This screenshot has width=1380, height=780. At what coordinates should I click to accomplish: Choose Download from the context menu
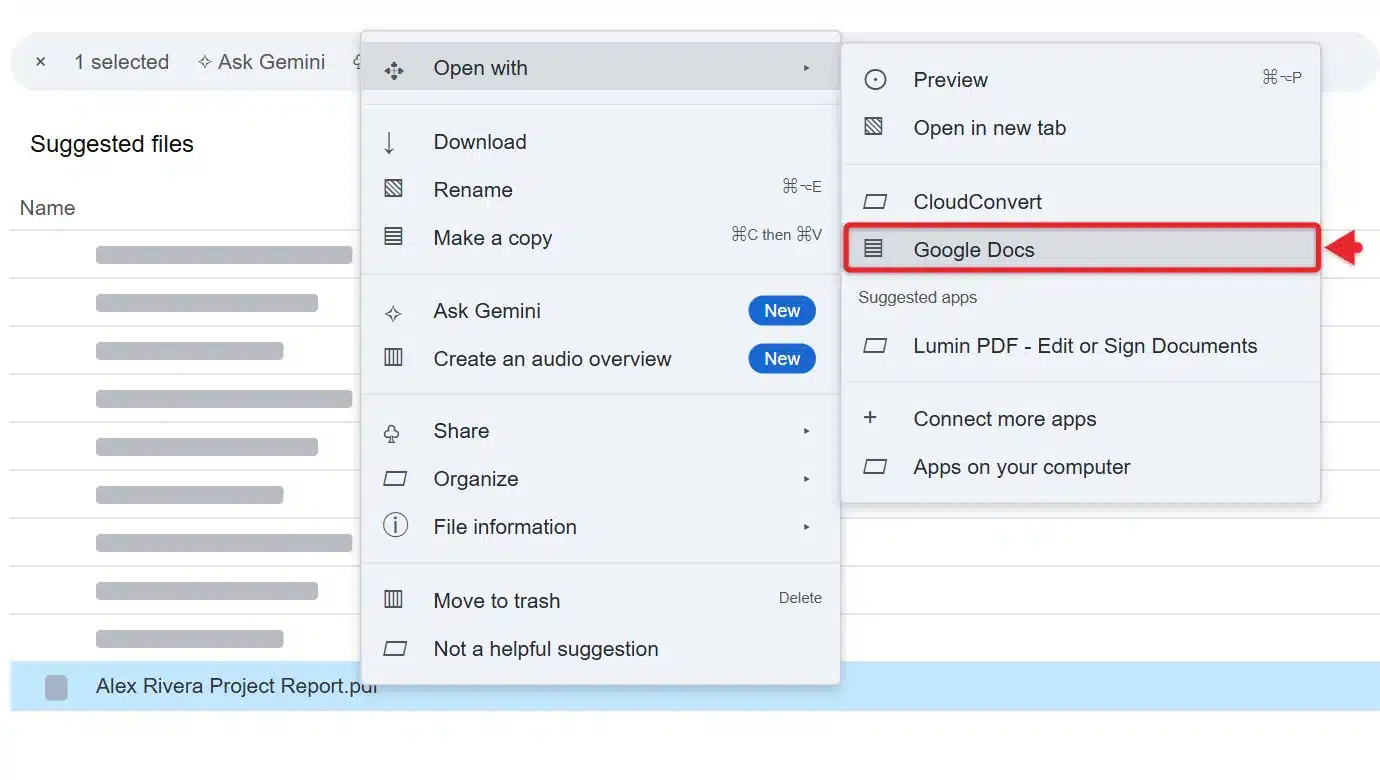[600, 142]
